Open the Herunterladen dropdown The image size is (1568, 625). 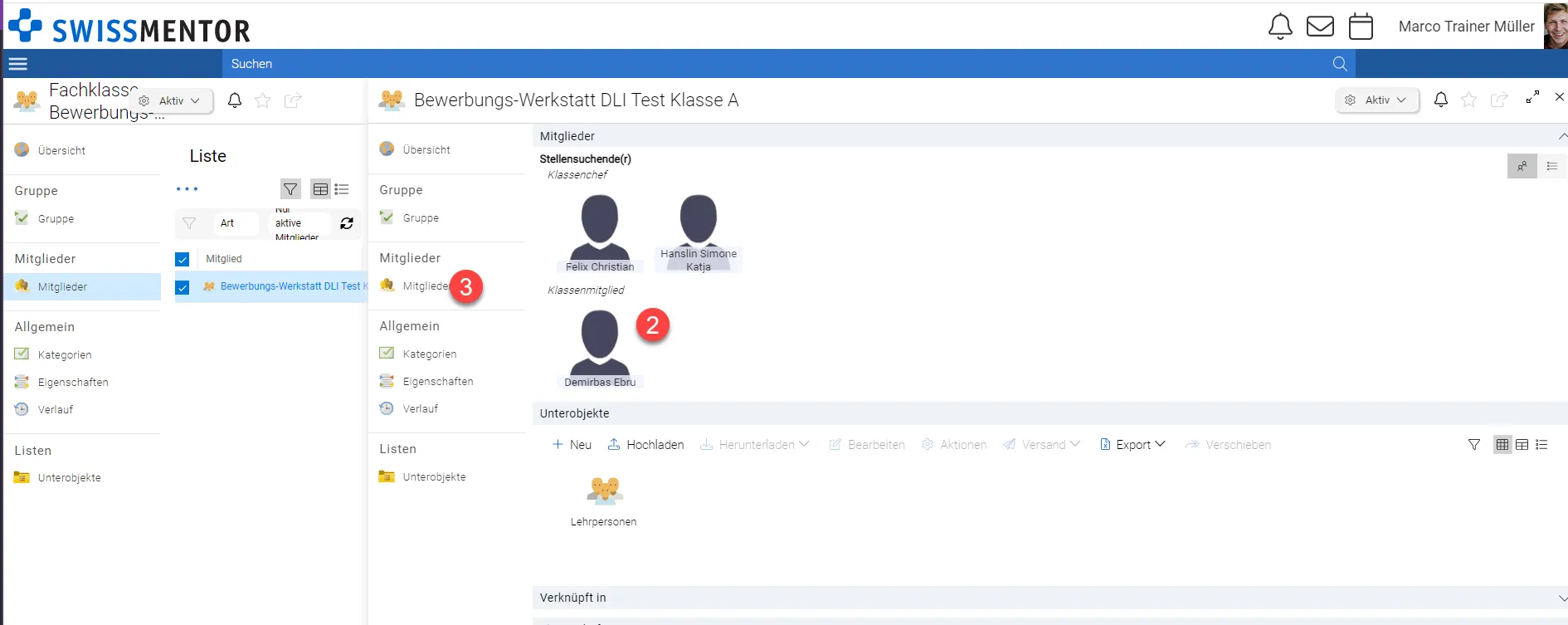tap(754, 445)
